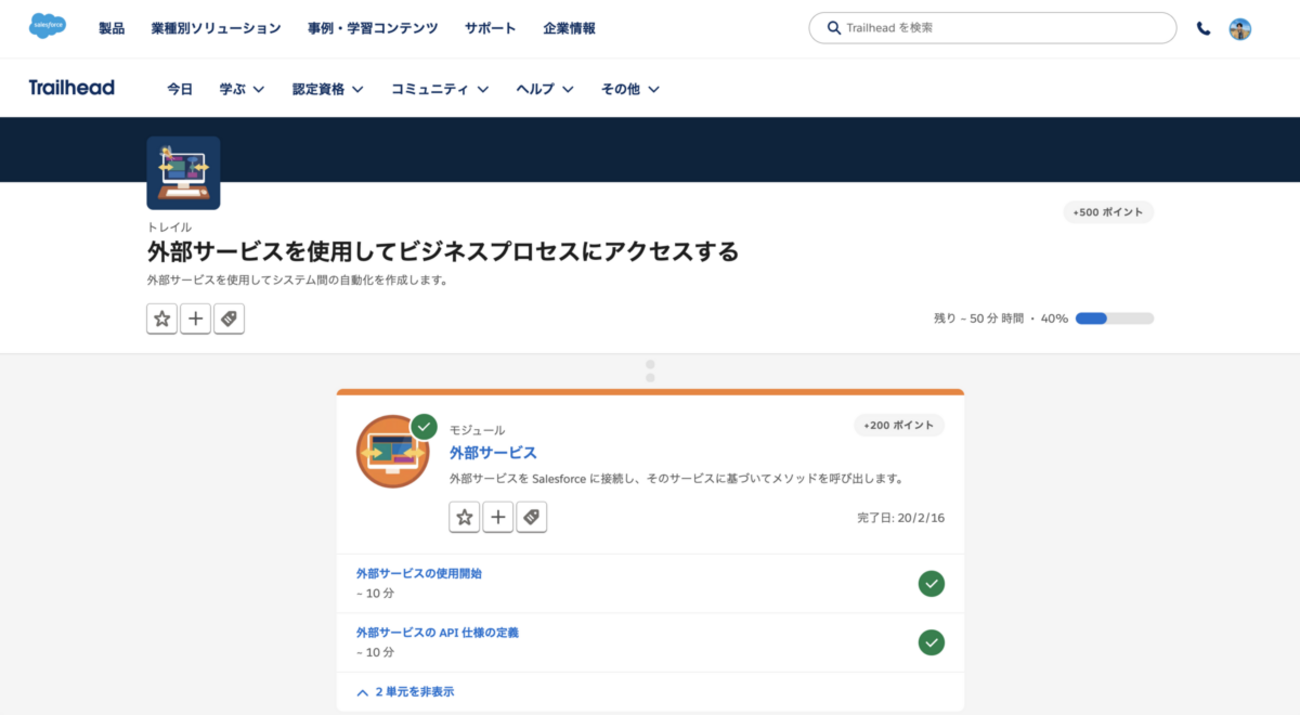Click completed checkmark for API 仕様の定義
Image resolution: width=1300 pixels, height=715 pixels.
pyautogui.click(x=931, y=642)
